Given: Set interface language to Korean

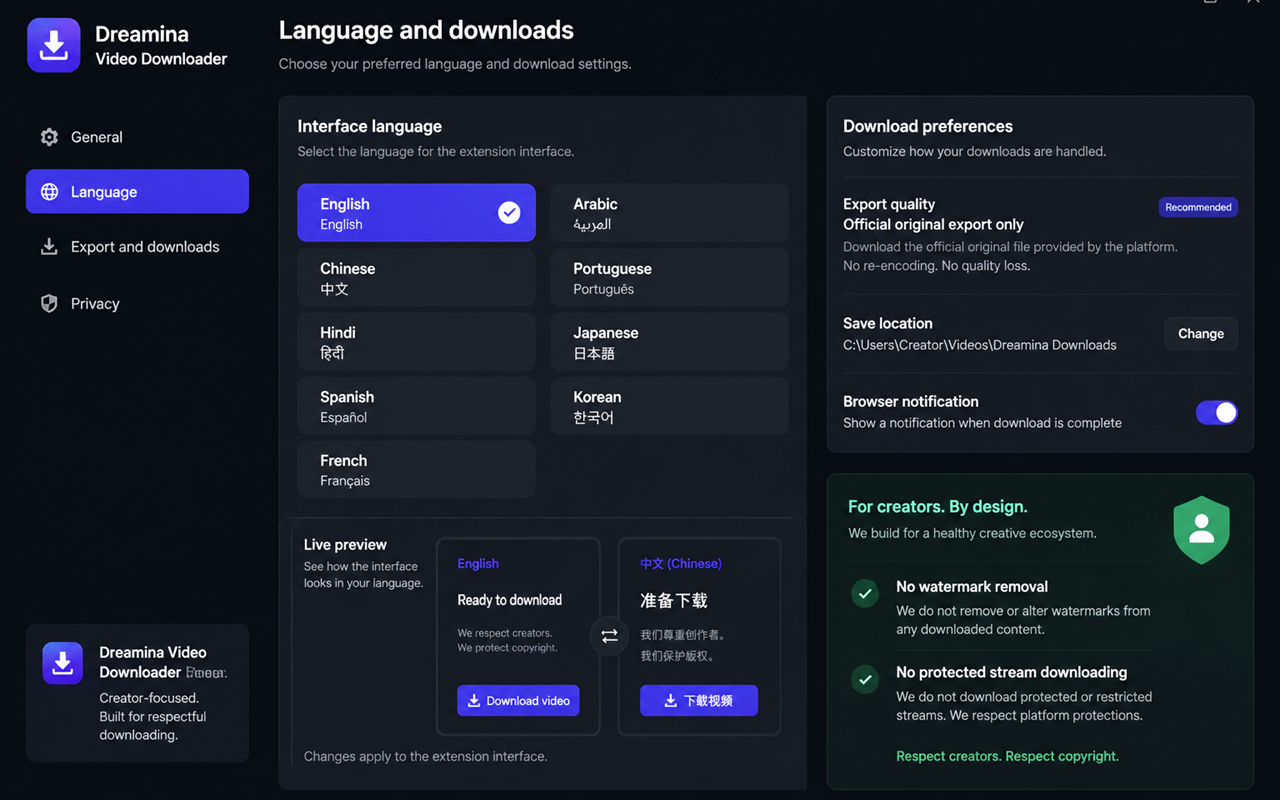Looking at the screenshot, I should pyautogui.click(x=669, y=405).
